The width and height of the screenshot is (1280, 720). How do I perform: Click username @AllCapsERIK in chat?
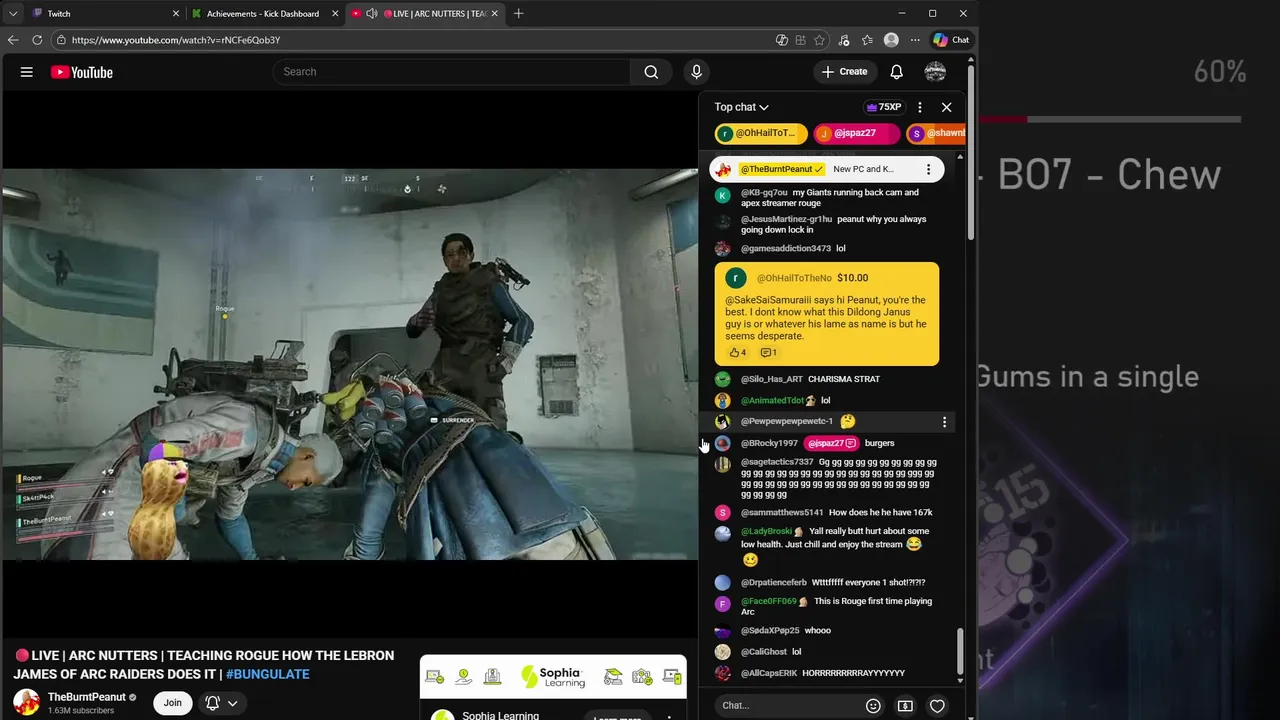769,674
